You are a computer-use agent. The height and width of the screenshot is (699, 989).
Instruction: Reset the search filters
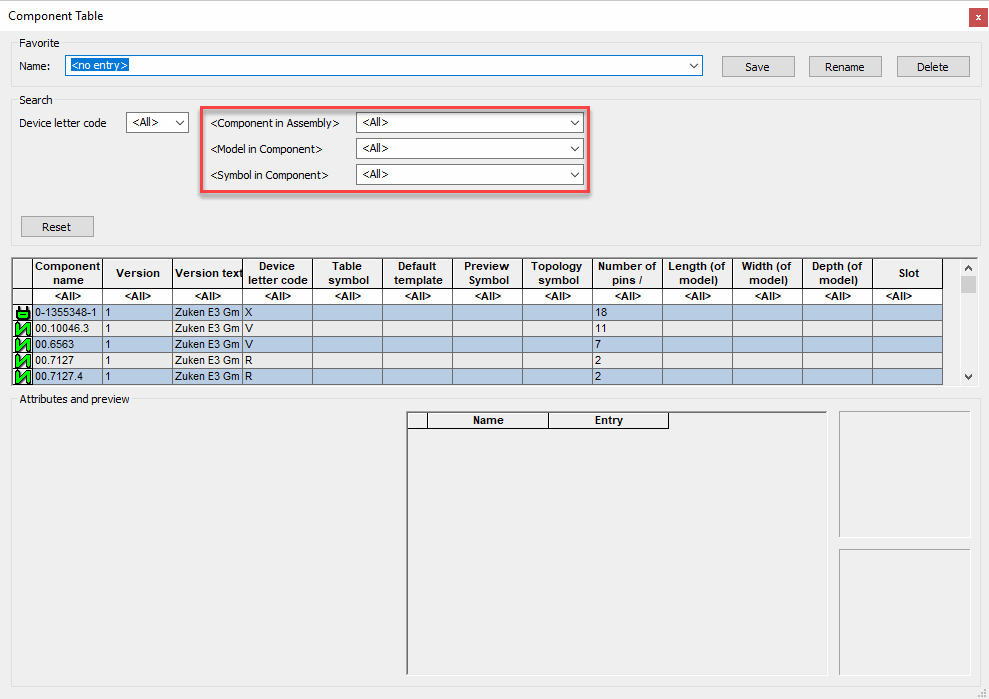click(x=57, y=226)
